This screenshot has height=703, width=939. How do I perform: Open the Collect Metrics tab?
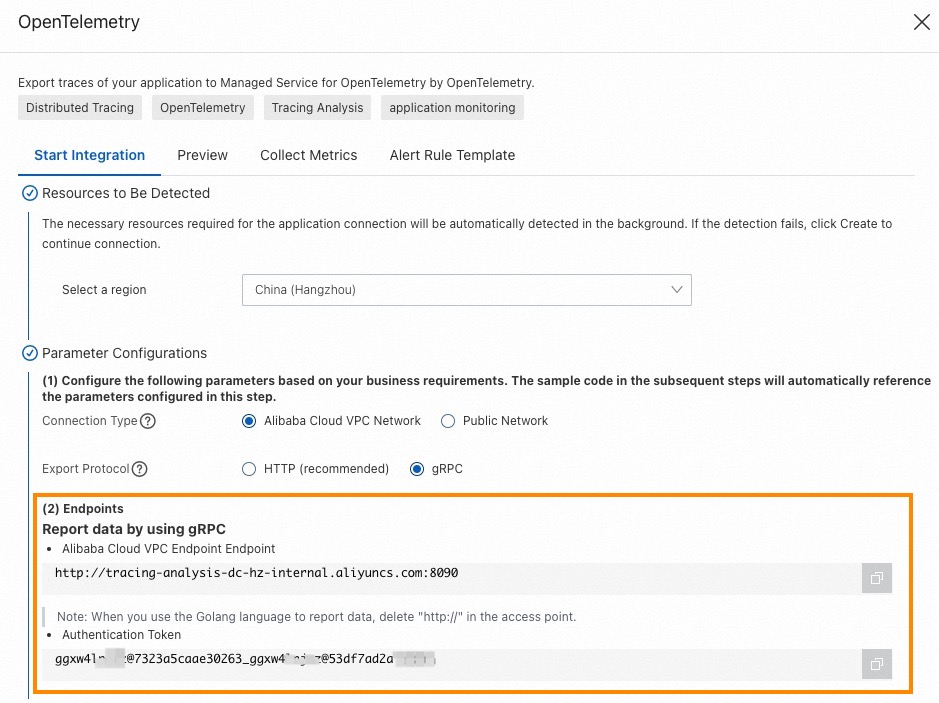pos(308,156)
